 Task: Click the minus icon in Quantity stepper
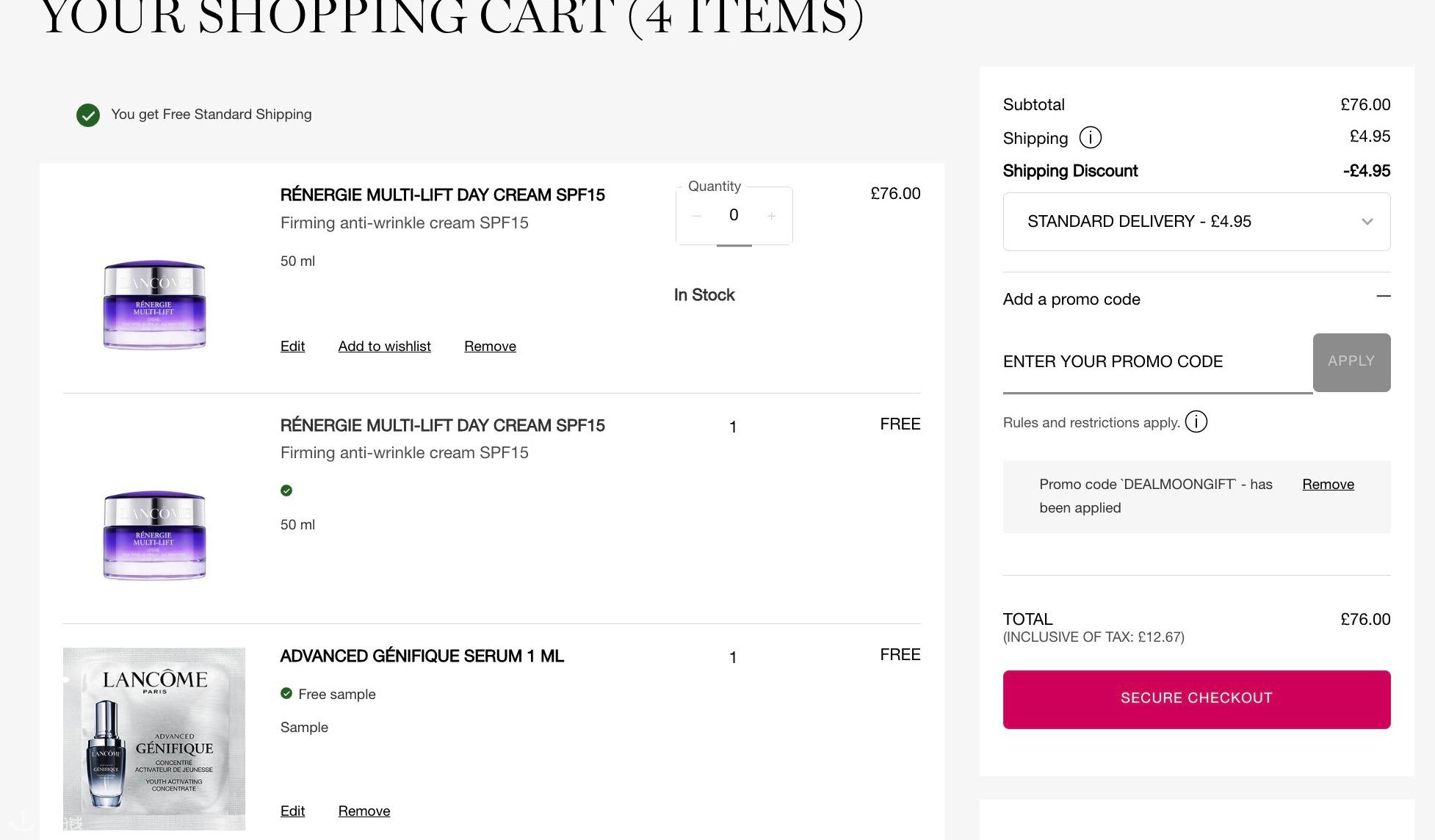coord(696,216)
